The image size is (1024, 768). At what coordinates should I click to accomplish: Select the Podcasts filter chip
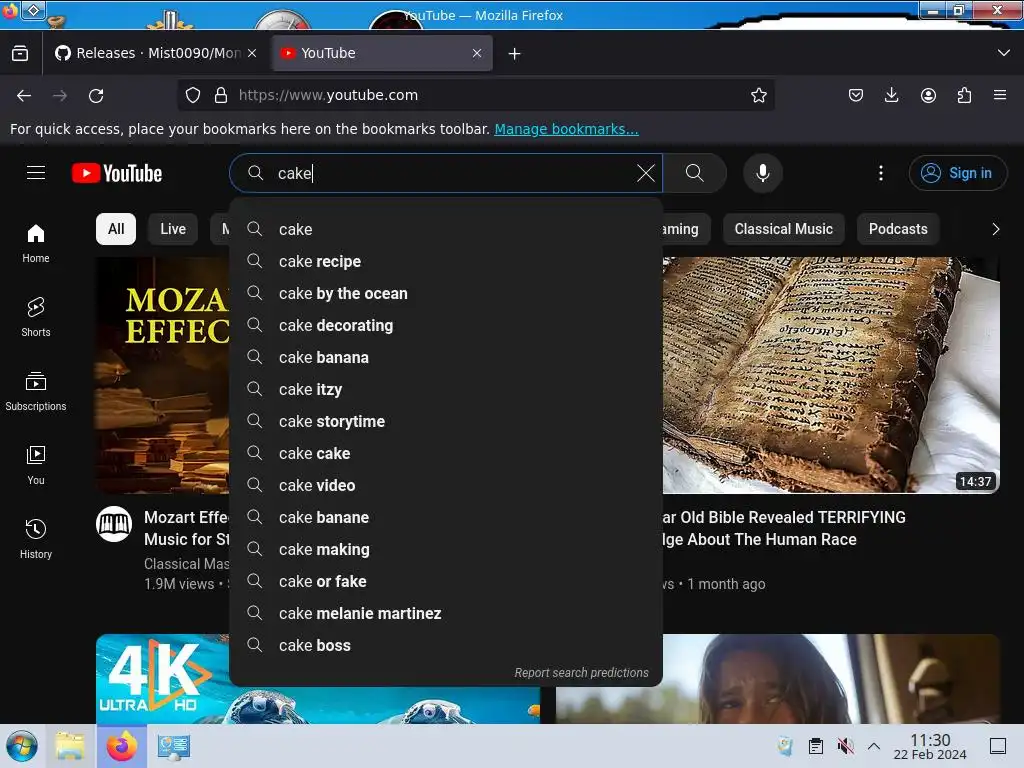pos(897,229)
